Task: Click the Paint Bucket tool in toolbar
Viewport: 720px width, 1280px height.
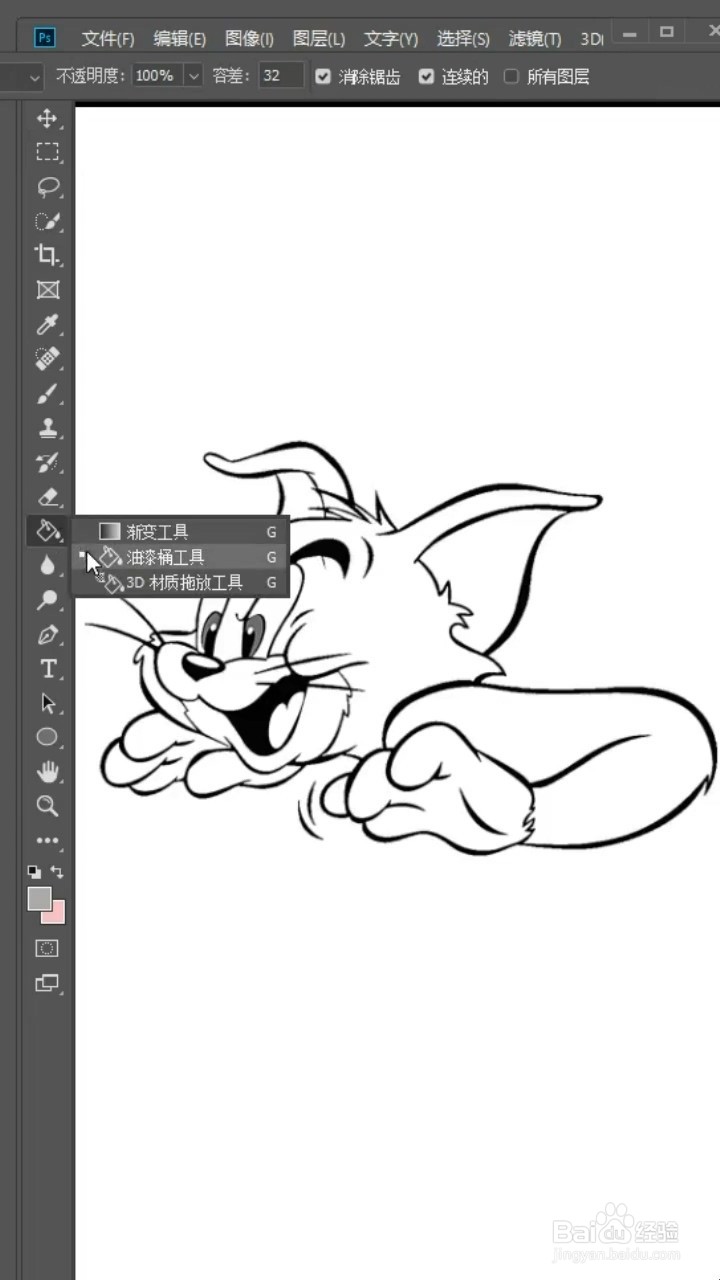Action: pyautogui.click(x=47, y=531)
